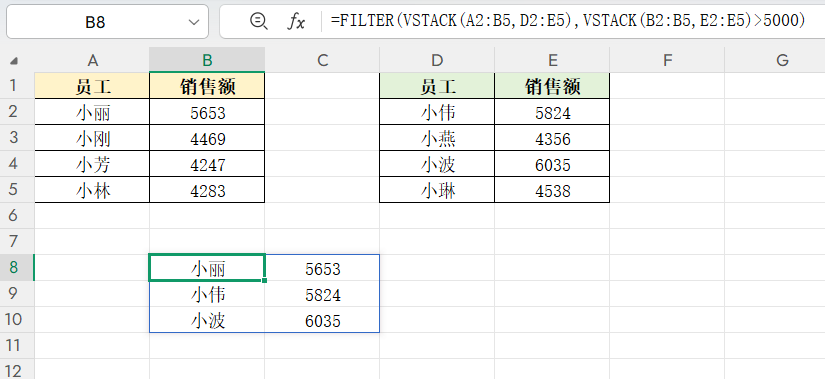Select result cell C9 with 5824
This screenshot has height=379, width=825.
pos(322,294)
